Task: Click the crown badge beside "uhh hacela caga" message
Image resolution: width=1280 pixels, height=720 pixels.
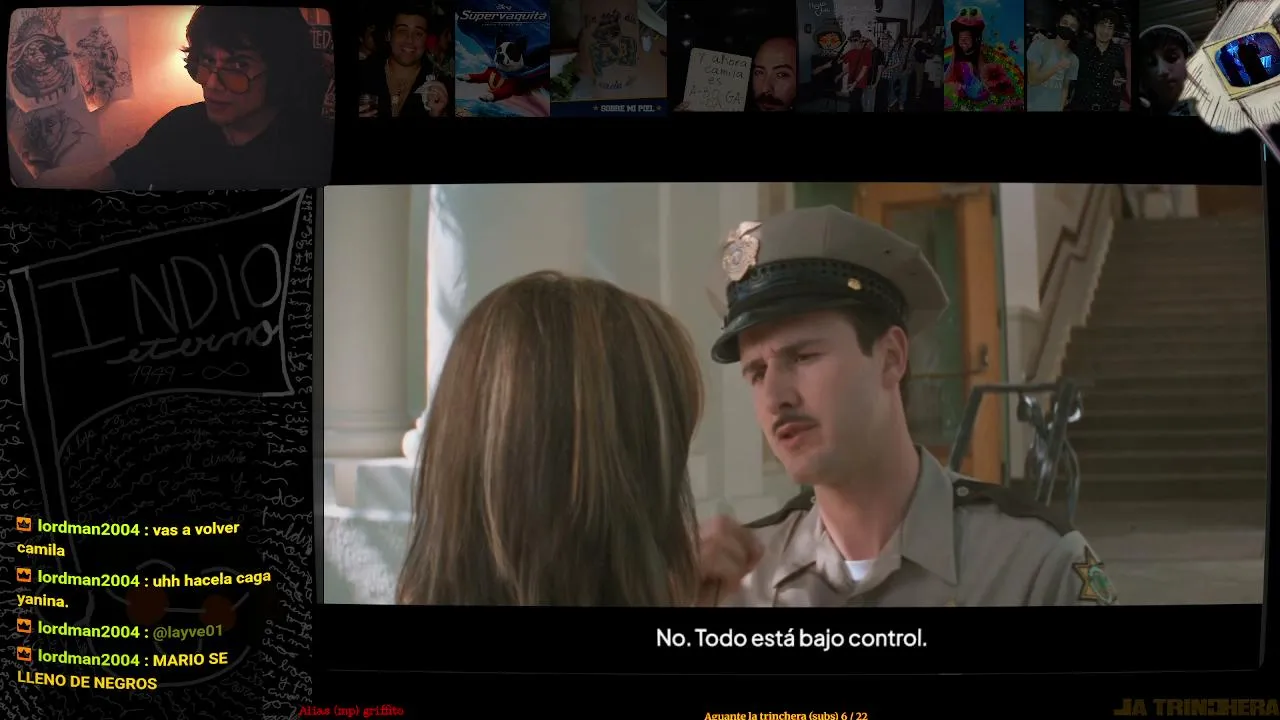Action: [24, 576]
